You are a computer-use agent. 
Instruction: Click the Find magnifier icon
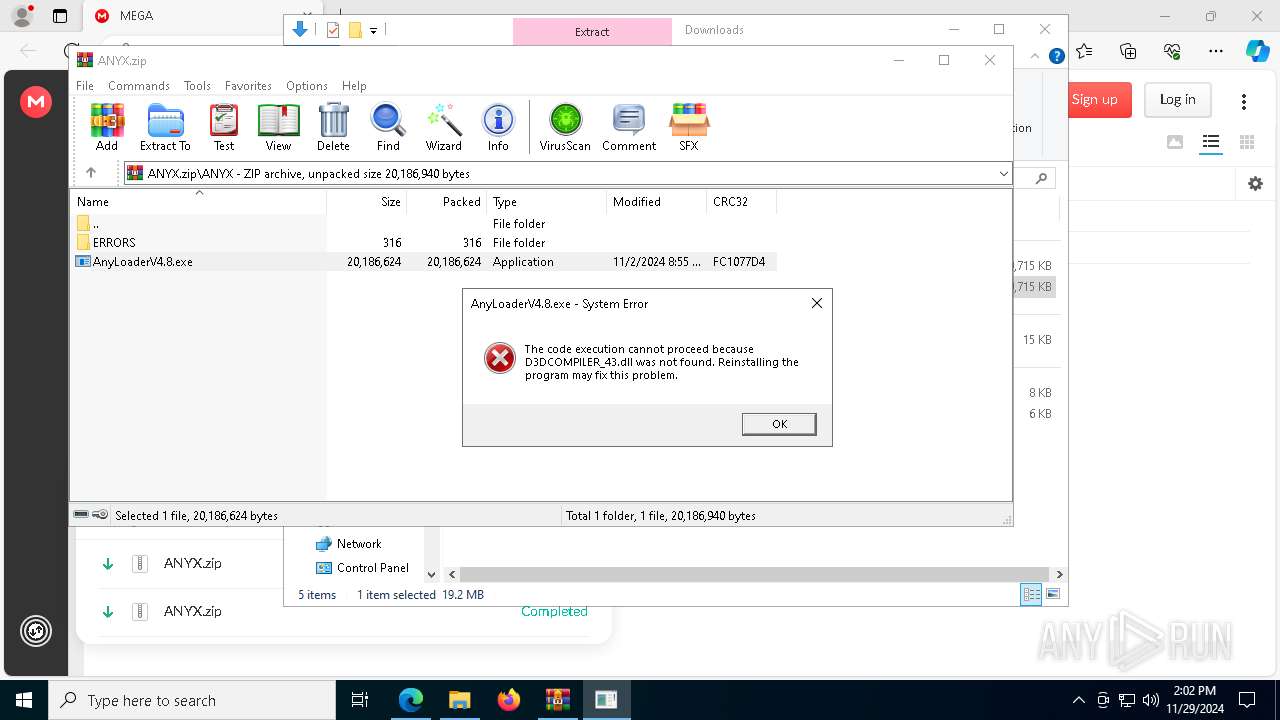point(388,127)
